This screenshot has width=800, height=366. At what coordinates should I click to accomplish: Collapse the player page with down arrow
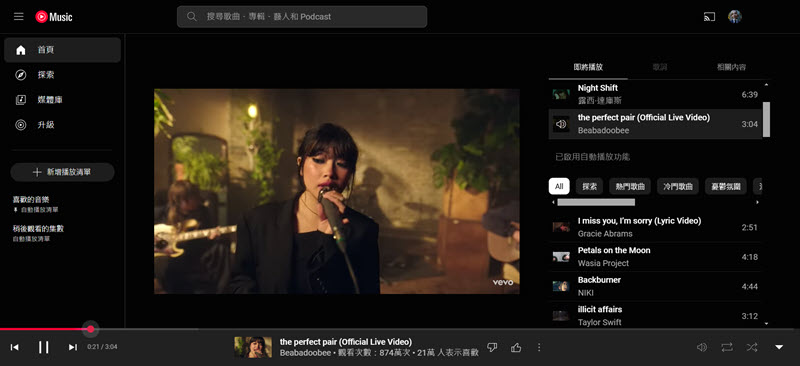tap(779, 347)
